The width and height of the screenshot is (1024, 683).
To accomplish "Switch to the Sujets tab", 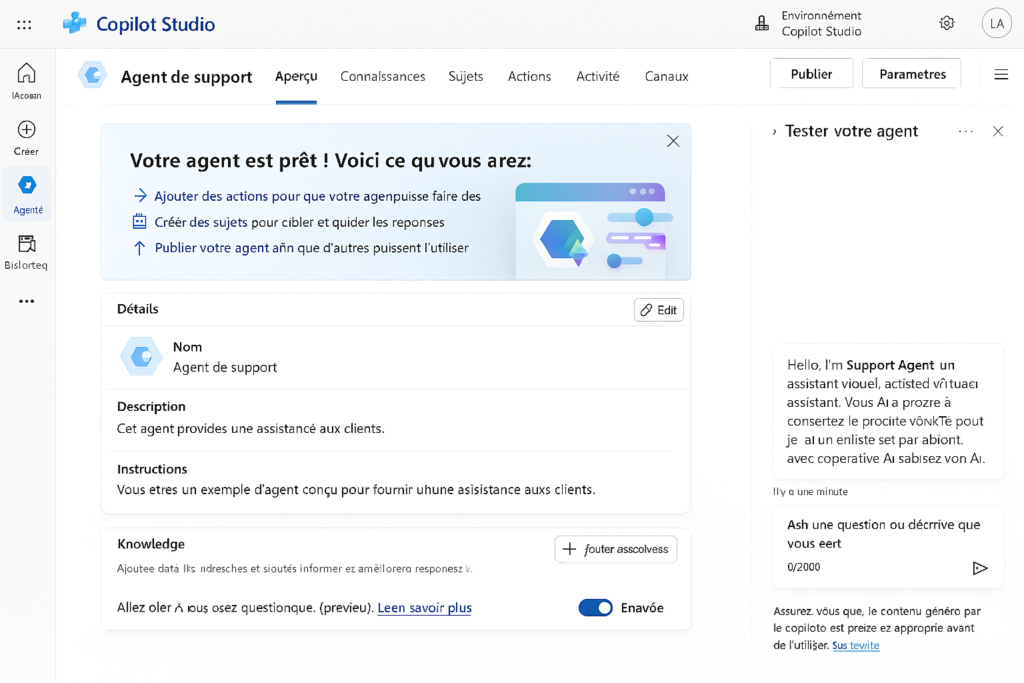I will point(465,77).
